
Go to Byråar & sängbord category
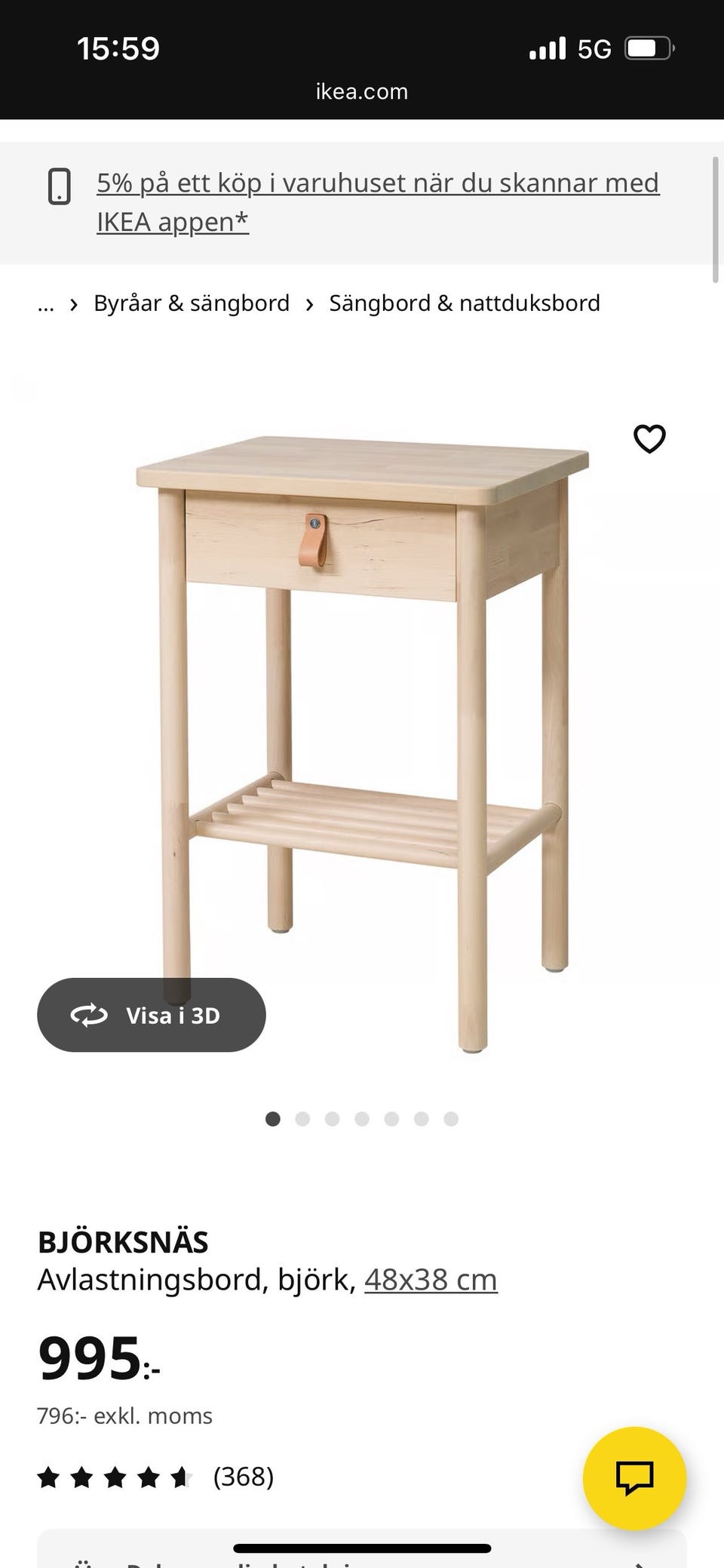[192, 303]
